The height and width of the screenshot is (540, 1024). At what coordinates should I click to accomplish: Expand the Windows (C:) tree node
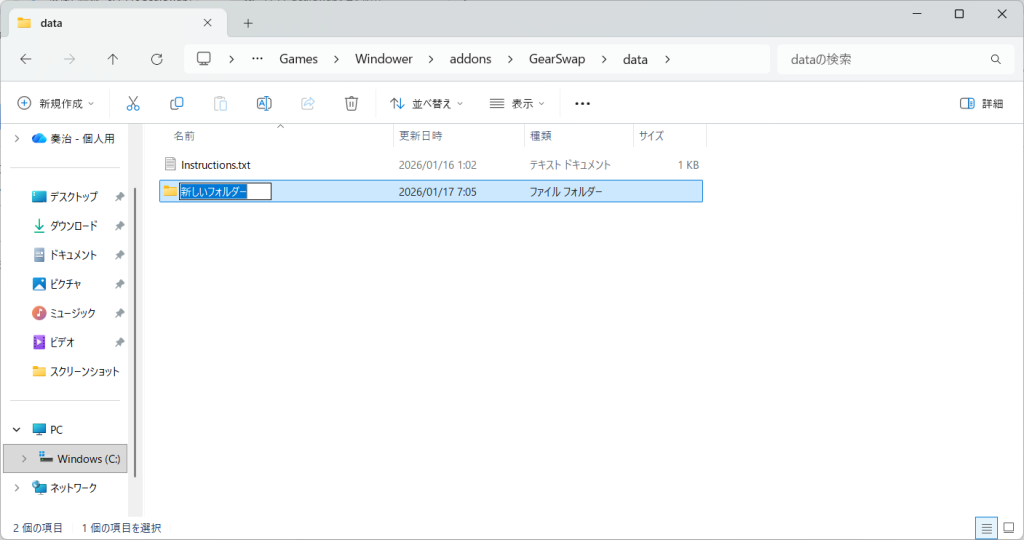point(24,458)
